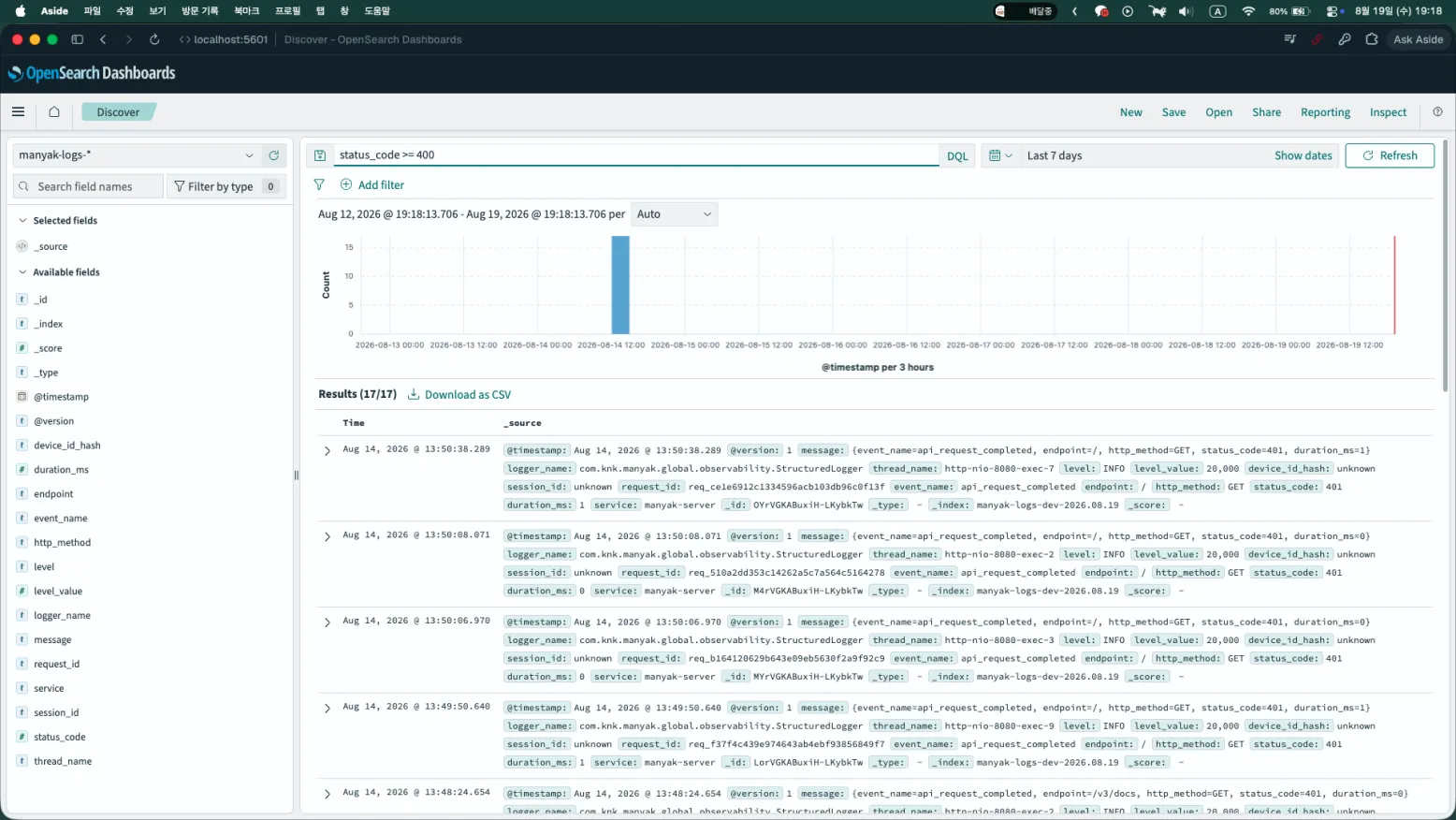Image resolution: width=1456 pixels, height=820 pixels.
Task: Reload the page in the browser toolbar
Action: pyautogui.click(x=154, y=39)
